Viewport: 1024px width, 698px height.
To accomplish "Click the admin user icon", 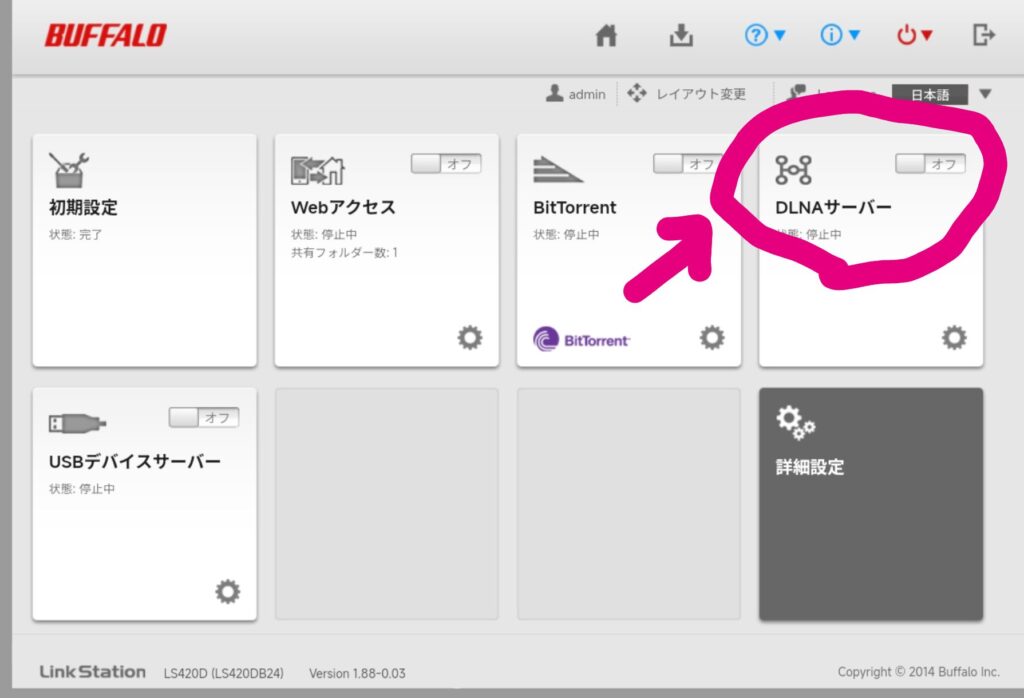I will click(554, 93).
